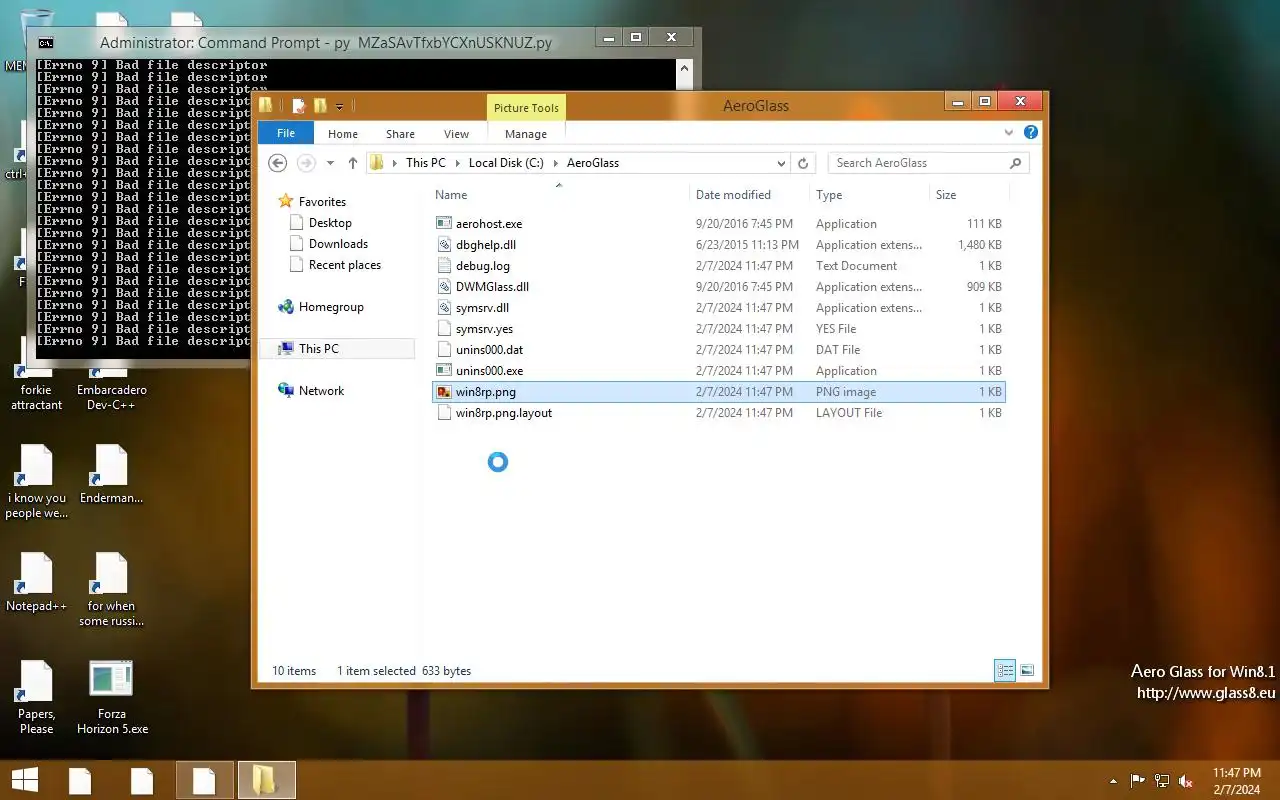Show hidden tray icons arrow
The height and width of the screenshot is (800, 1280).
1113,780
